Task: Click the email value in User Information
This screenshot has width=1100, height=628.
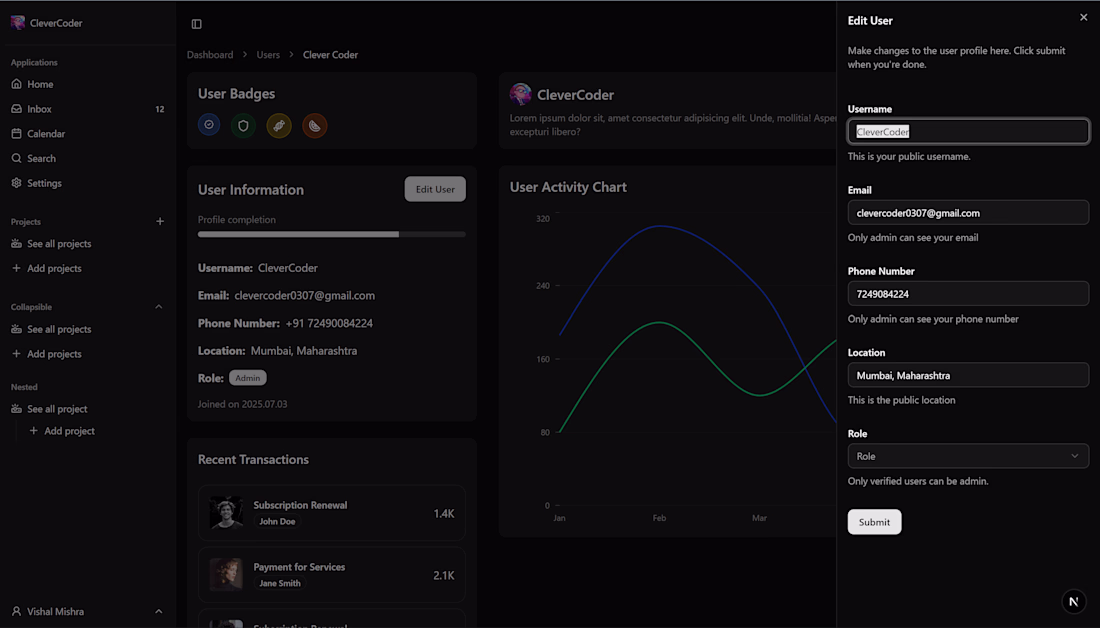Action: coord(304,295)
